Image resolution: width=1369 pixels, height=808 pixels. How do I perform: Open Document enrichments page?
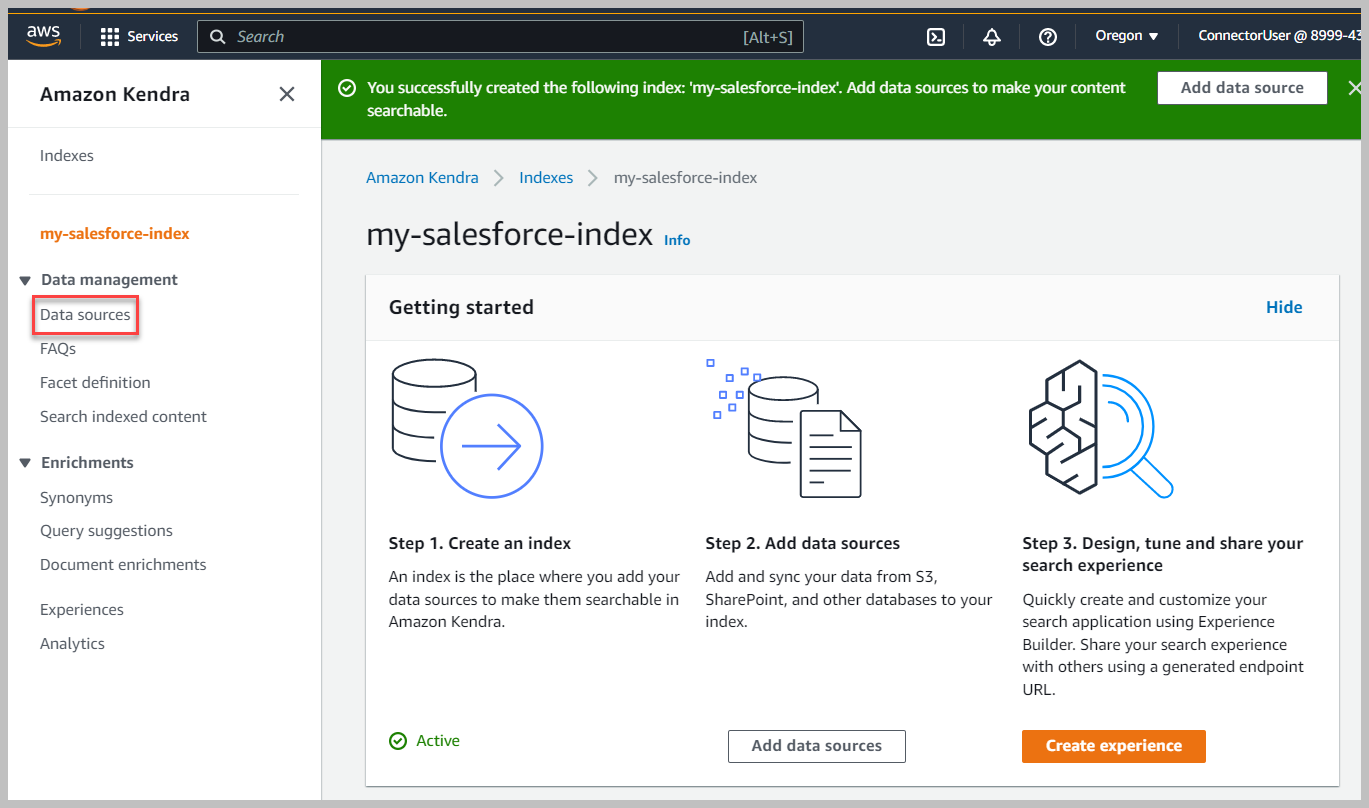[123, 565]
